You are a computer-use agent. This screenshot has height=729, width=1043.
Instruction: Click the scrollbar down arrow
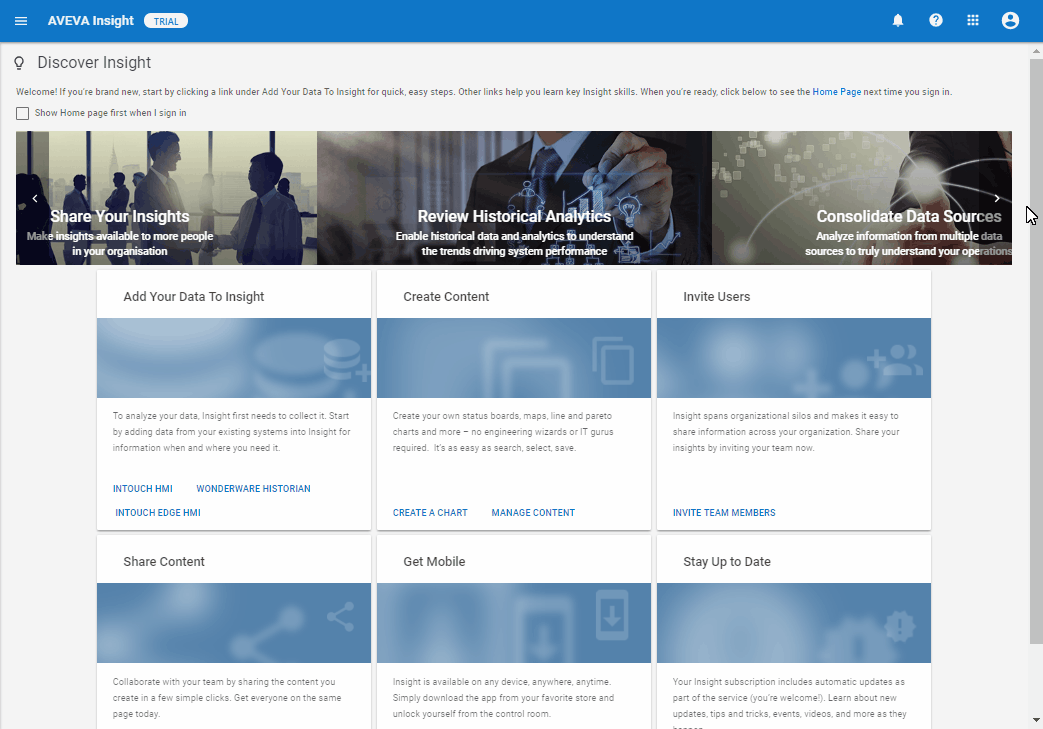[1036, 720]
